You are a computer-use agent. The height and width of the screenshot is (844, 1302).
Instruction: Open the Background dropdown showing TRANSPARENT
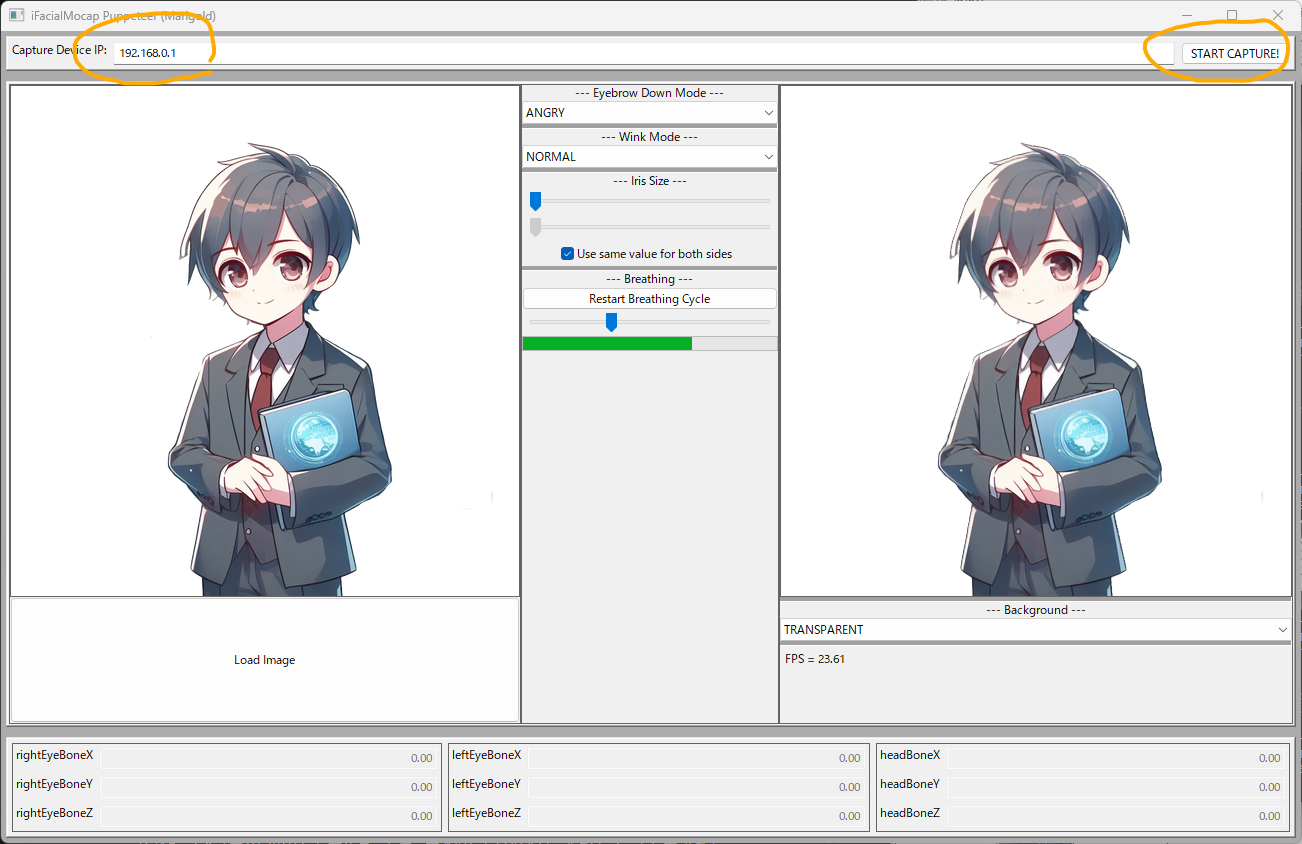1035,629
